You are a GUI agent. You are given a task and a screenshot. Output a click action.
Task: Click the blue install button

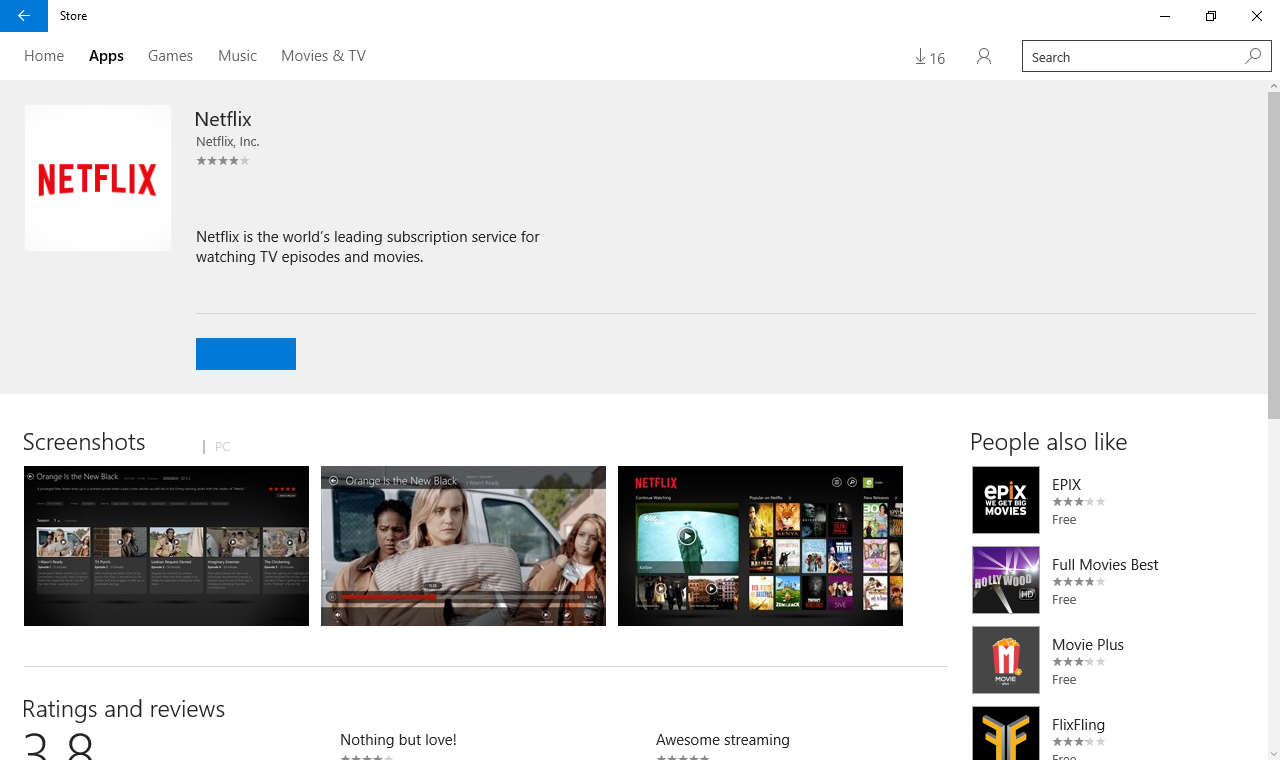(246, 354)
